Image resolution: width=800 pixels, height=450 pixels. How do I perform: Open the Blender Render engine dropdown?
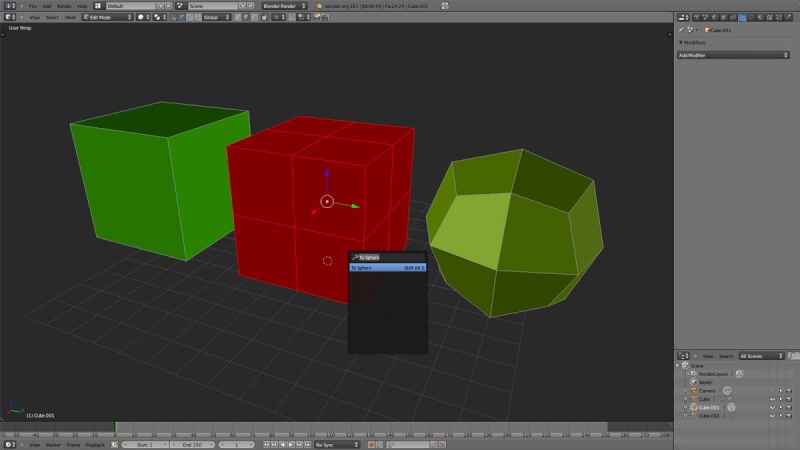click(285, 6)
